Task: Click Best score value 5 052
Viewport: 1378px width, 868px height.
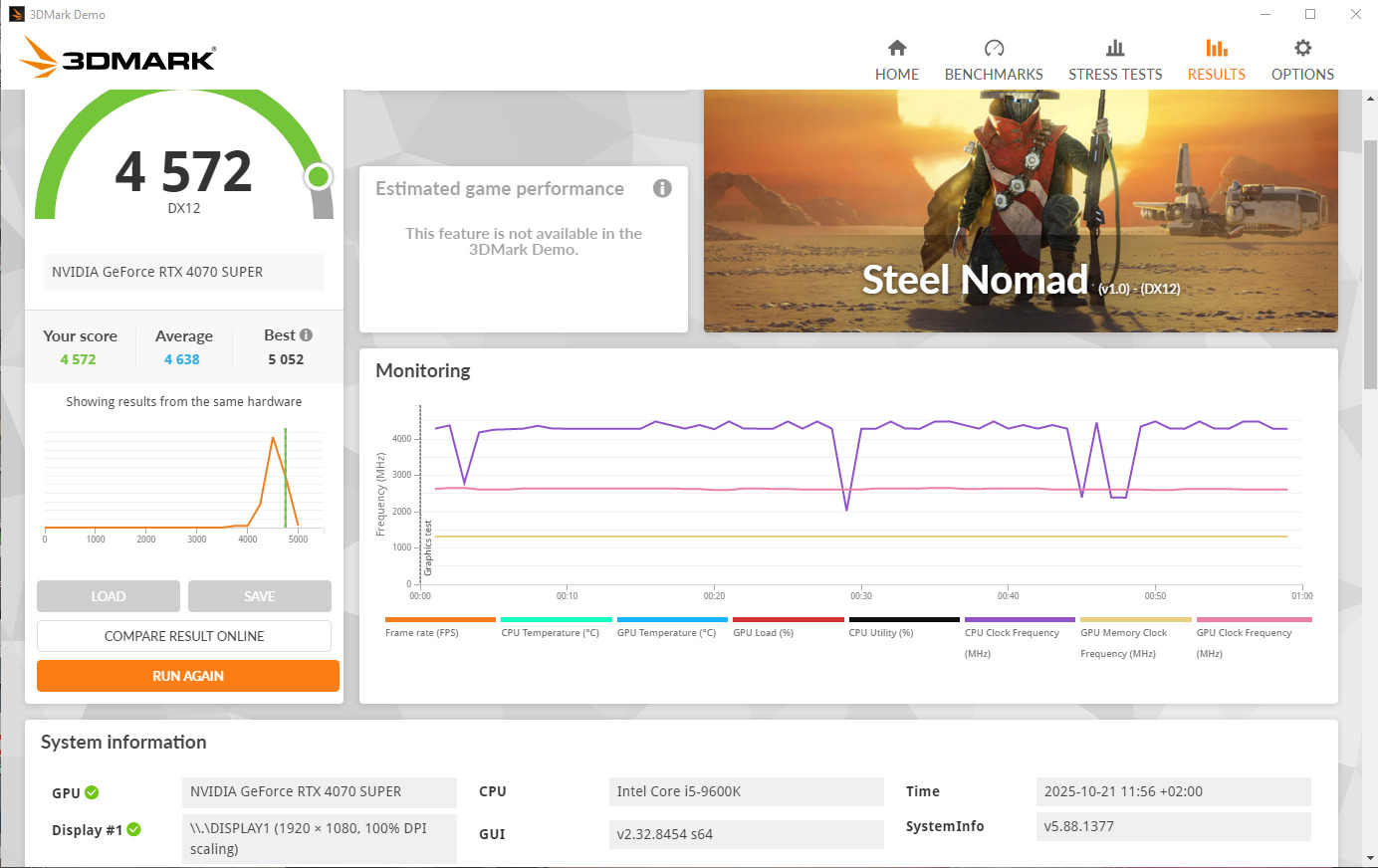Action: pos(286,359)
